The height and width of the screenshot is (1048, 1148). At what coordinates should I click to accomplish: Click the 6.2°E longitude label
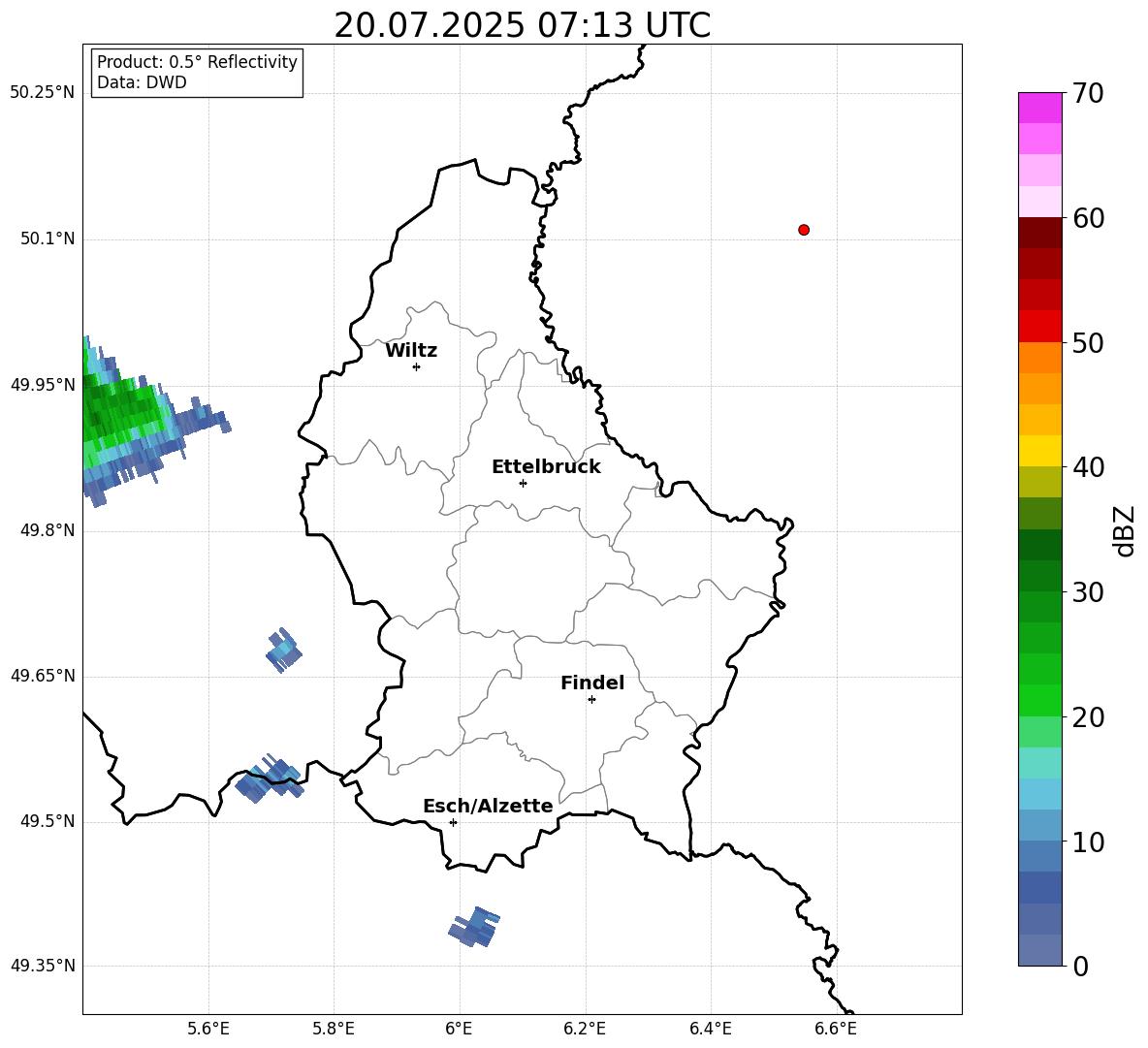pyautogui.click(x=585, y=1029)
